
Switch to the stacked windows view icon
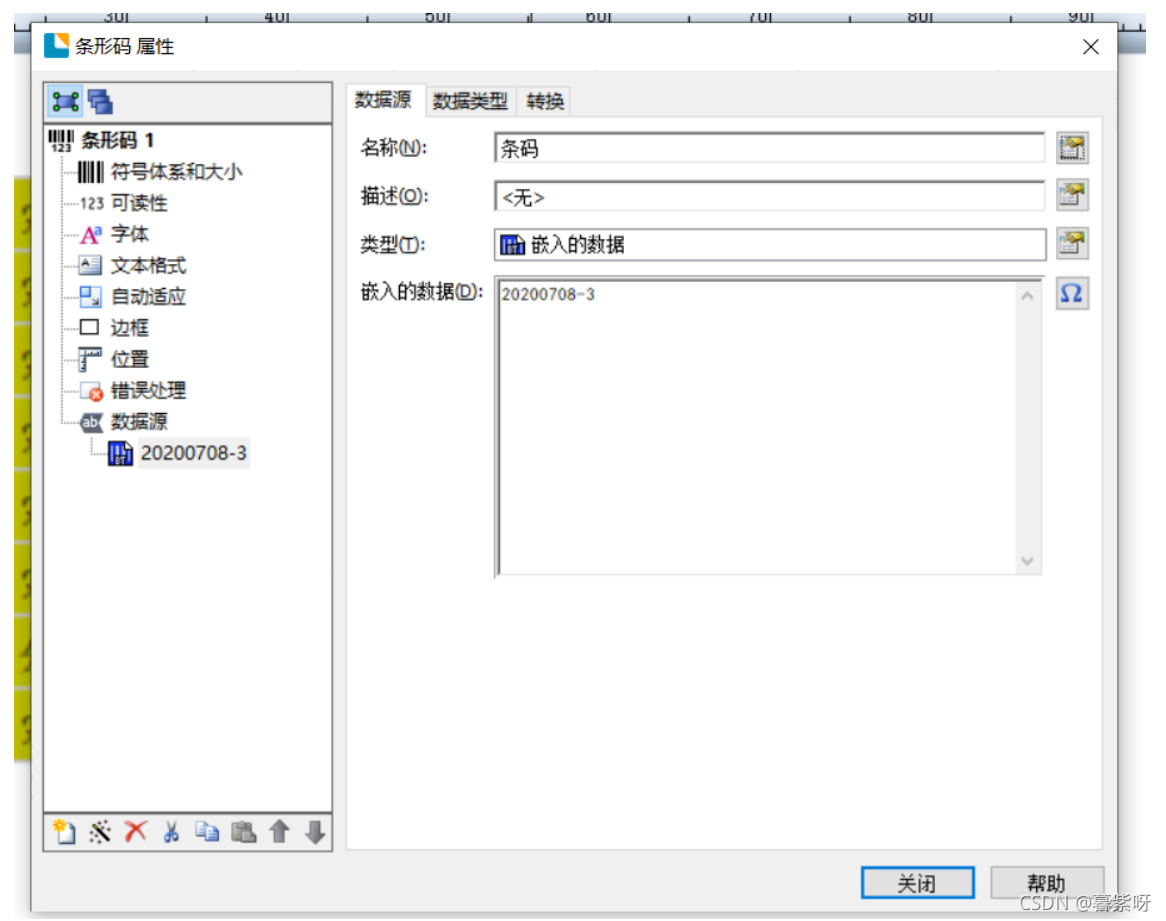[x=100, y=101]
